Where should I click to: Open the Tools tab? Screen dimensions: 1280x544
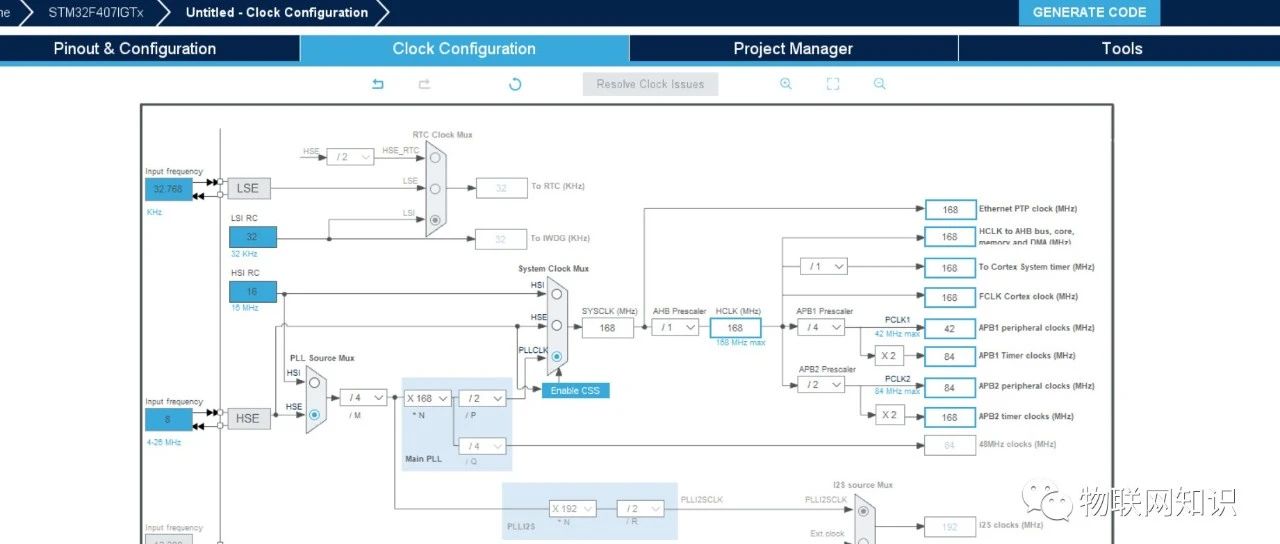(1121, 48)
